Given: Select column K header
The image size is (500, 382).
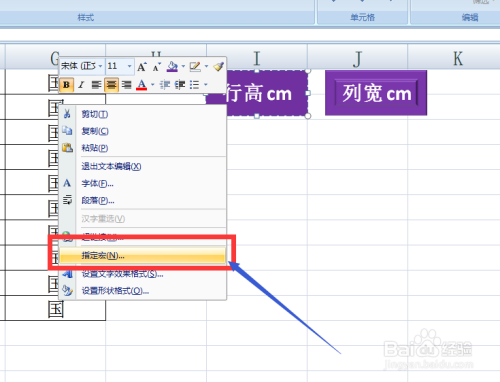Looking at the screenshot, I should point(458,58).
